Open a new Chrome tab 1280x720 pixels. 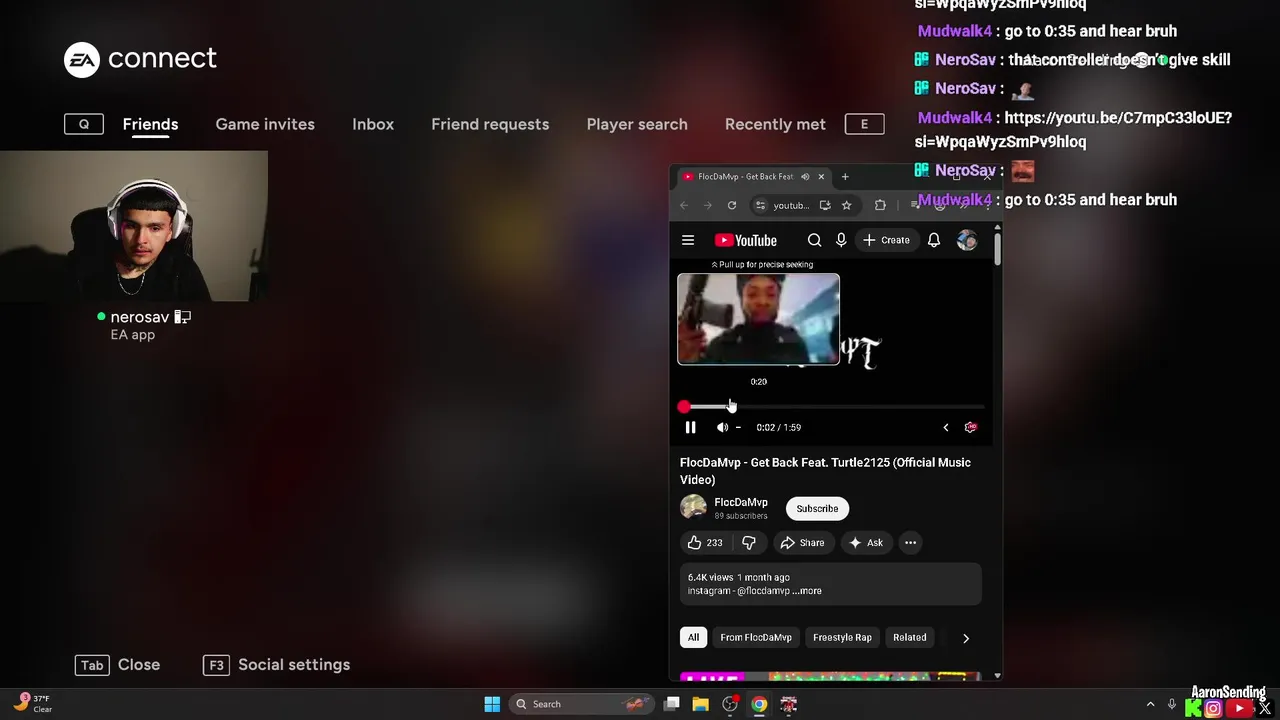point(845,177)
